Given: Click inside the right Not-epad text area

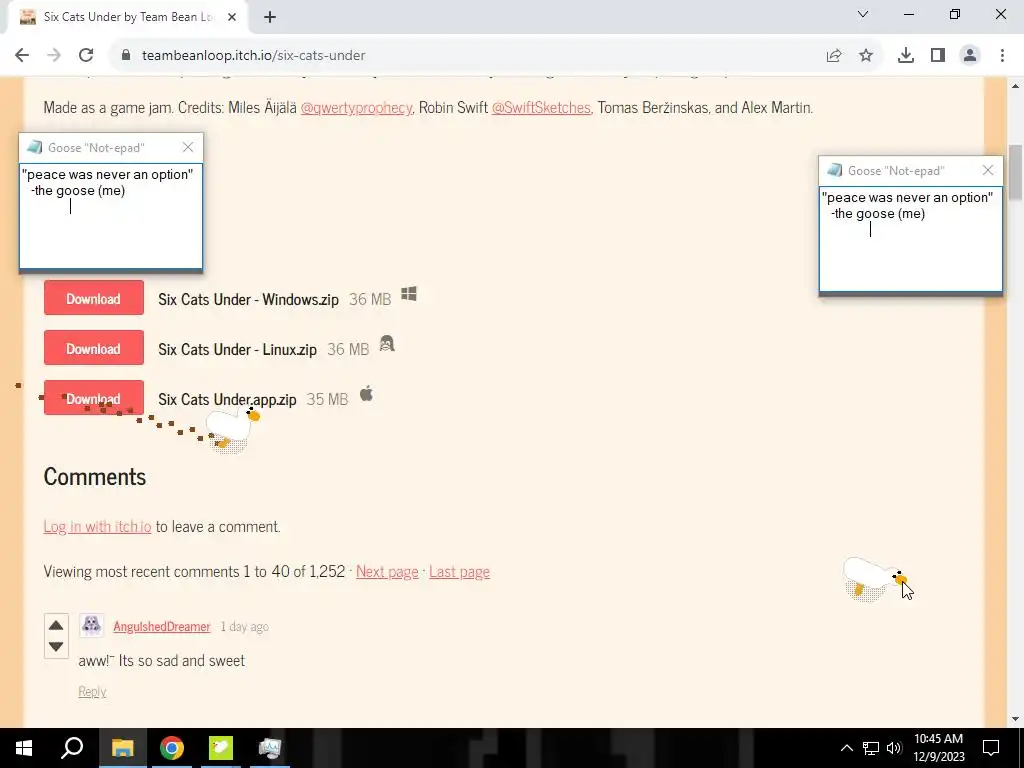Looking at the screenshot, I should 911,239.
